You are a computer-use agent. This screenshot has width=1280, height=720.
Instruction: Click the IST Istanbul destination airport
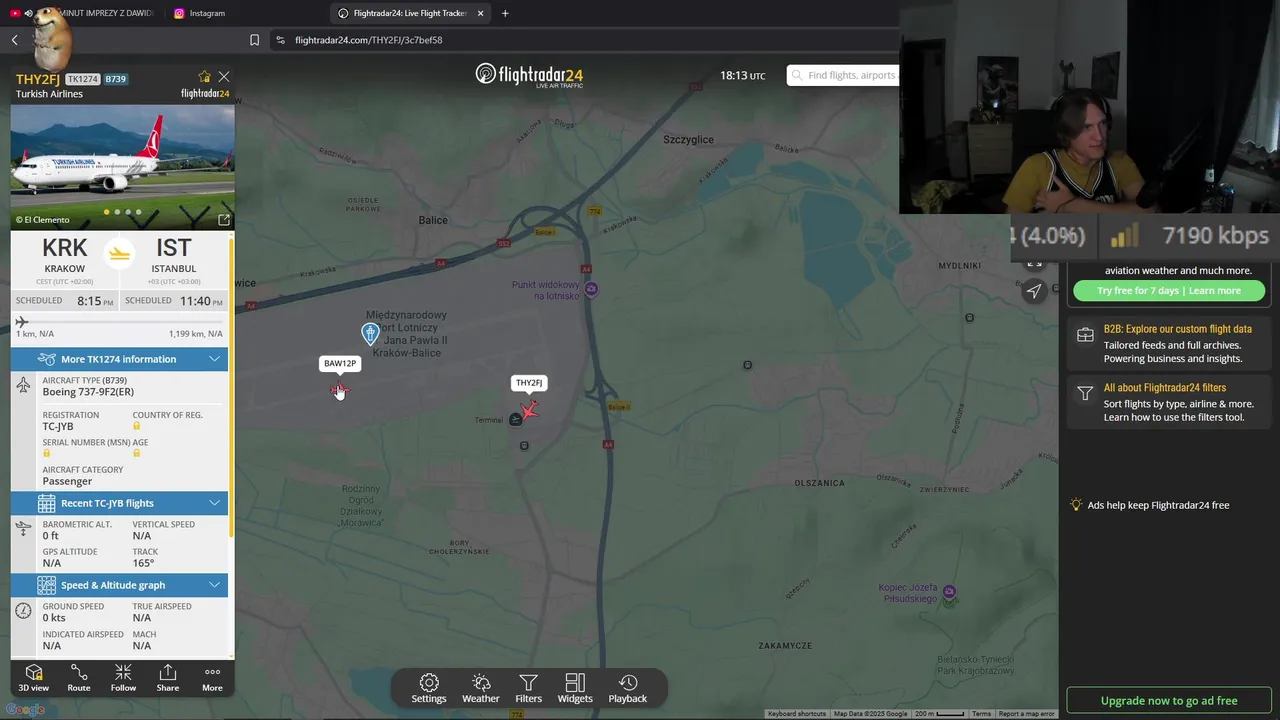[x=173, y=255]
